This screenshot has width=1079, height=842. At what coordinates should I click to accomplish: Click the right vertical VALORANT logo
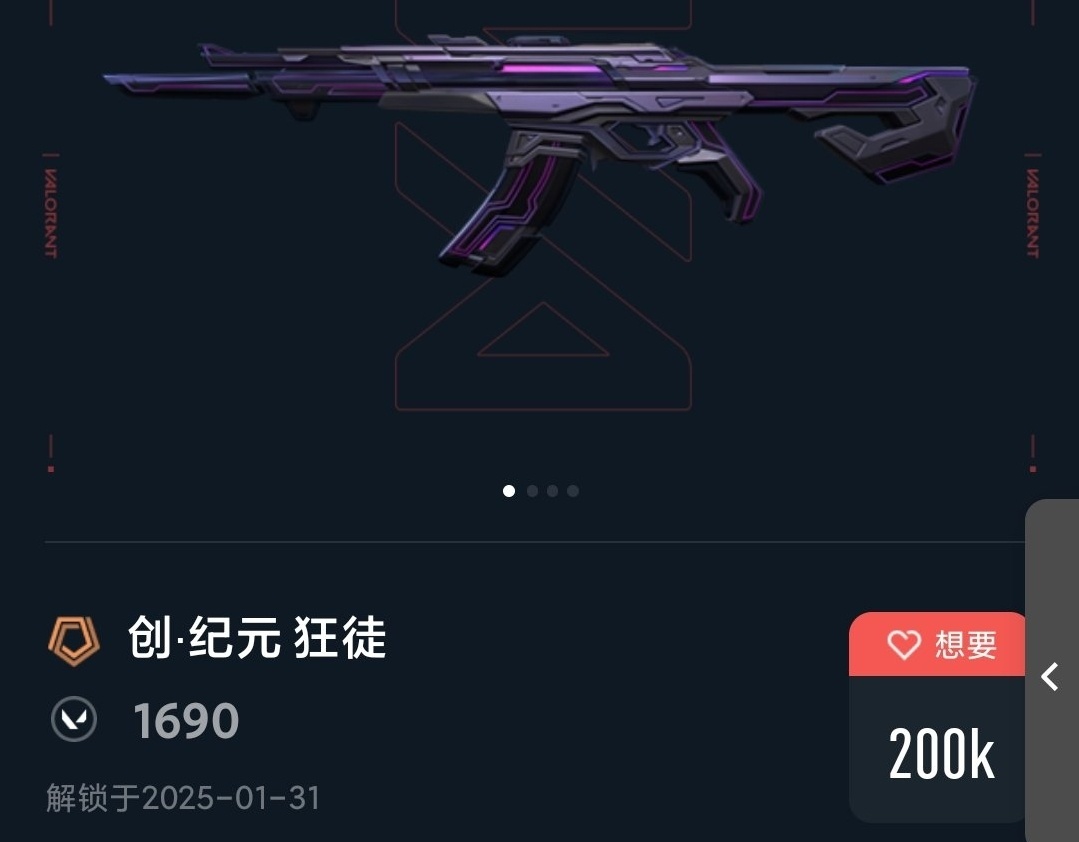pyautogui.click(x=1032, y=213)
